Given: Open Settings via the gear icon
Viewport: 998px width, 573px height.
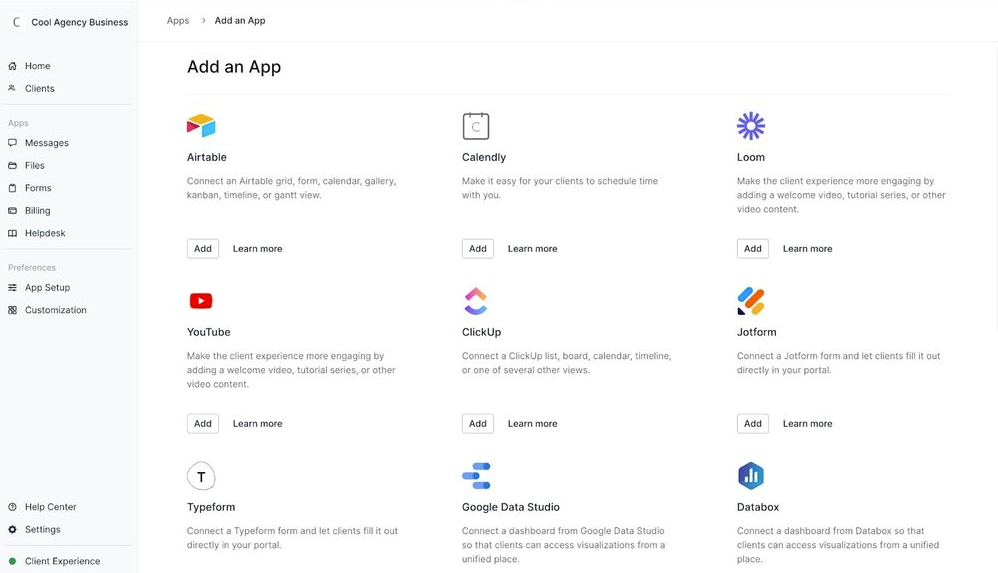Looking at the screenshot, I should point(13,530).
